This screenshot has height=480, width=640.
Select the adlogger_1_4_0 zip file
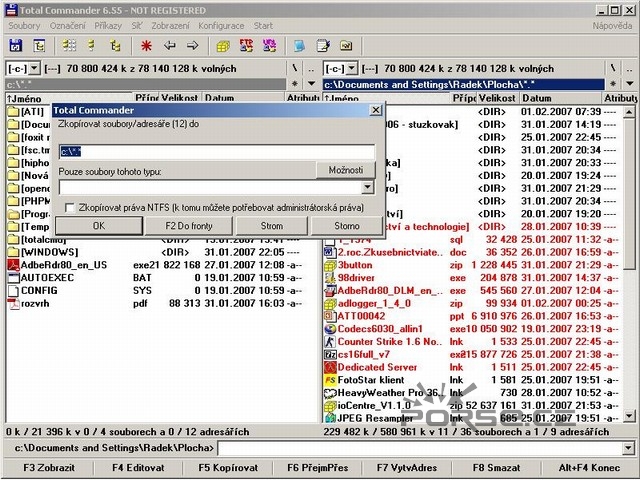pyautogui.click(x=473, y=304)
